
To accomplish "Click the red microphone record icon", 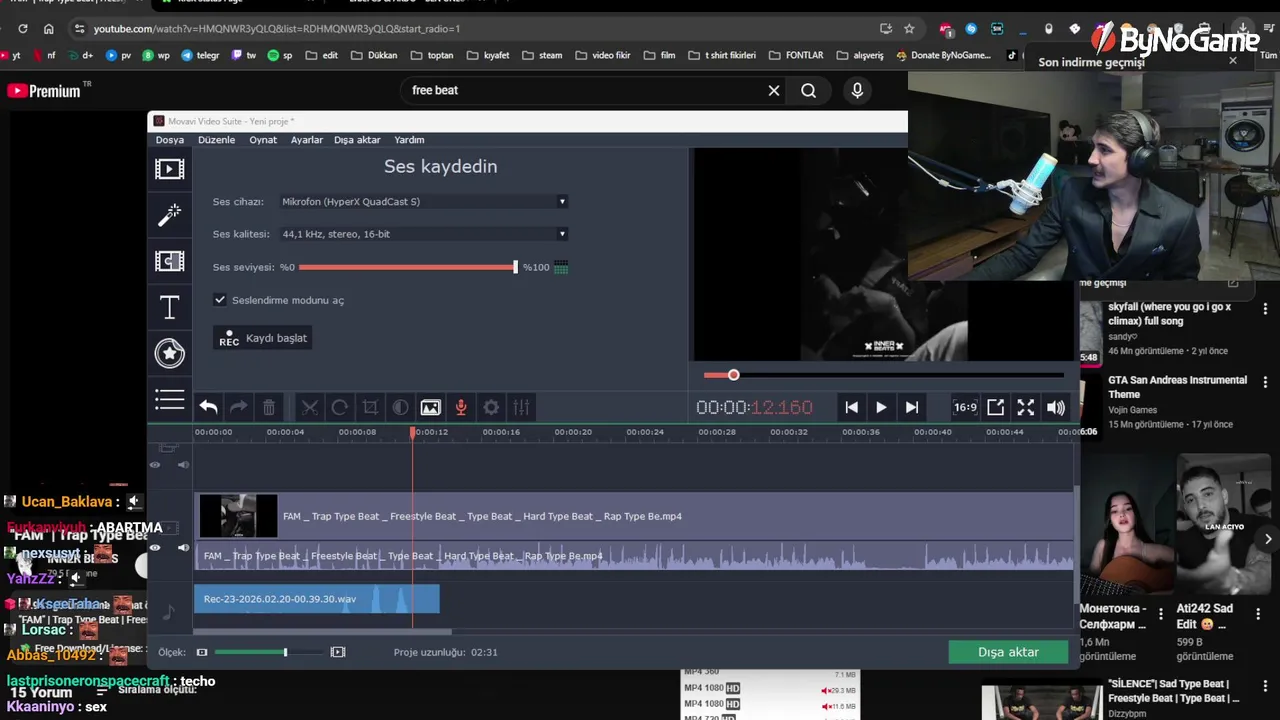I will 461,407.
